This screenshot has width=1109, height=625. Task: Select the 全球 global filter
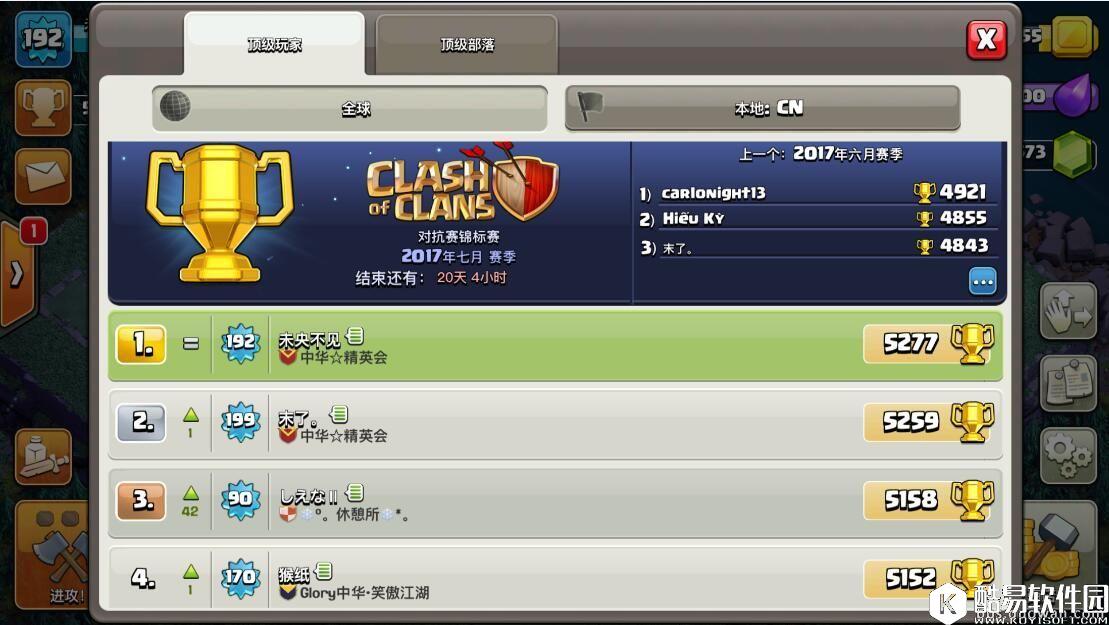pyautogui.click(x=349, y=108)
